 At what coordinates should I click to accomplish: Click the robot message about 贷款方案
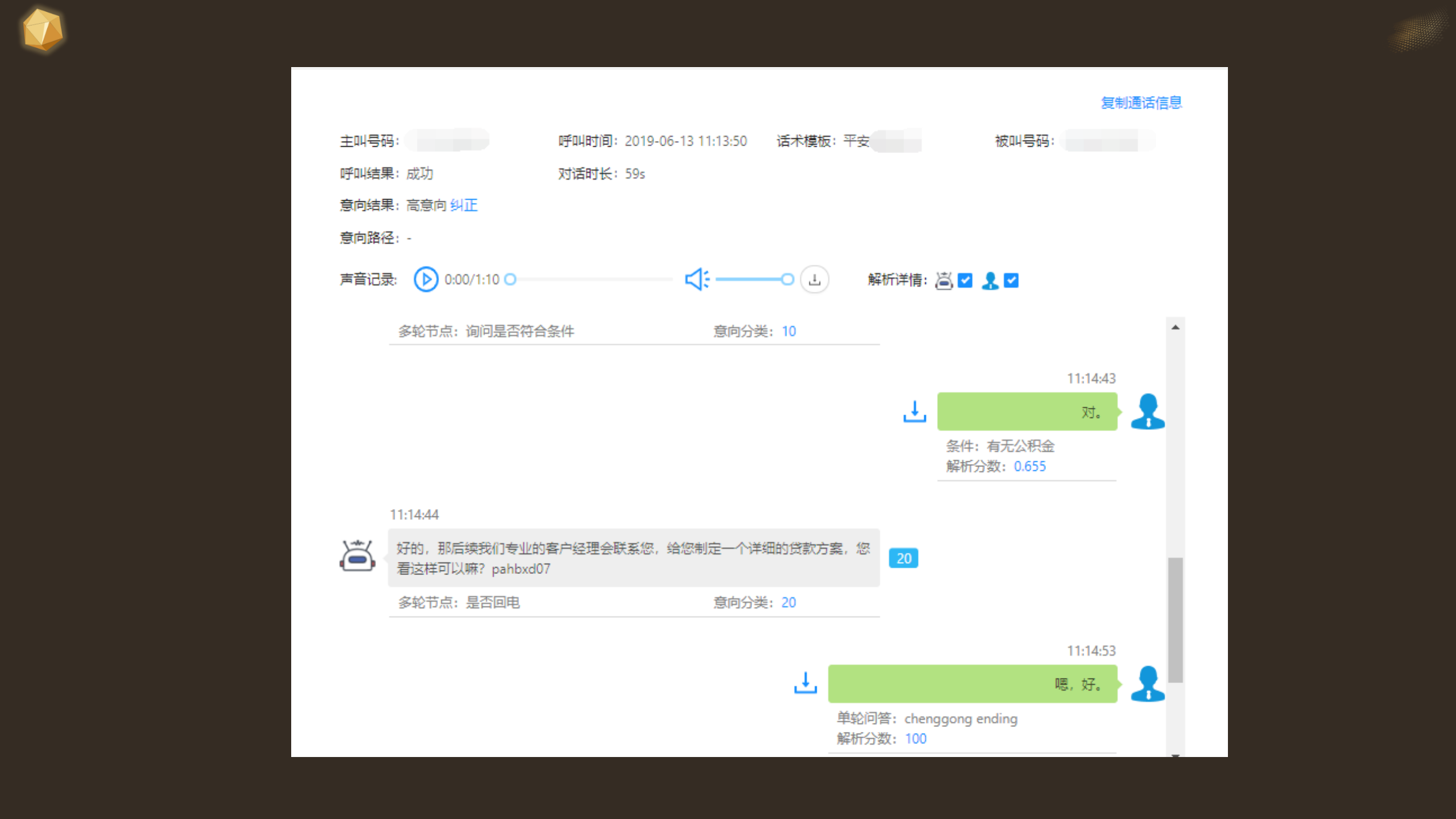pos(634,558)
